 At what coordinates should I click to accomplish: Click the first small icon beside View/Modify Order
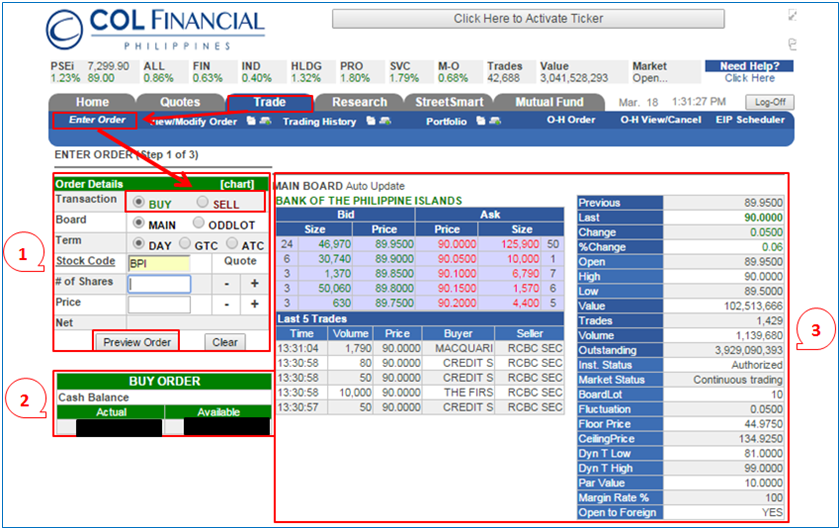click(x=251, y=121)
